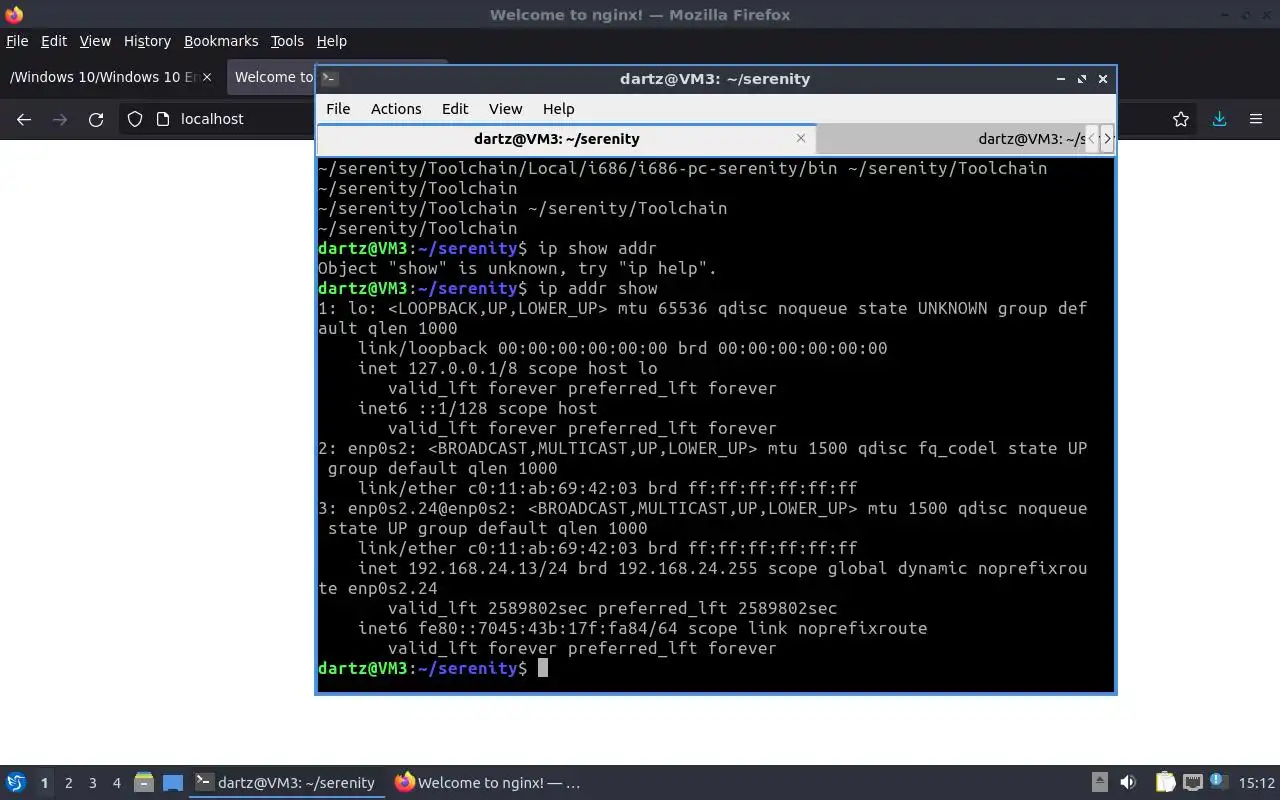
Task: Open Firefox View menu
Action: pyautogui.click(x=95, y=41)
